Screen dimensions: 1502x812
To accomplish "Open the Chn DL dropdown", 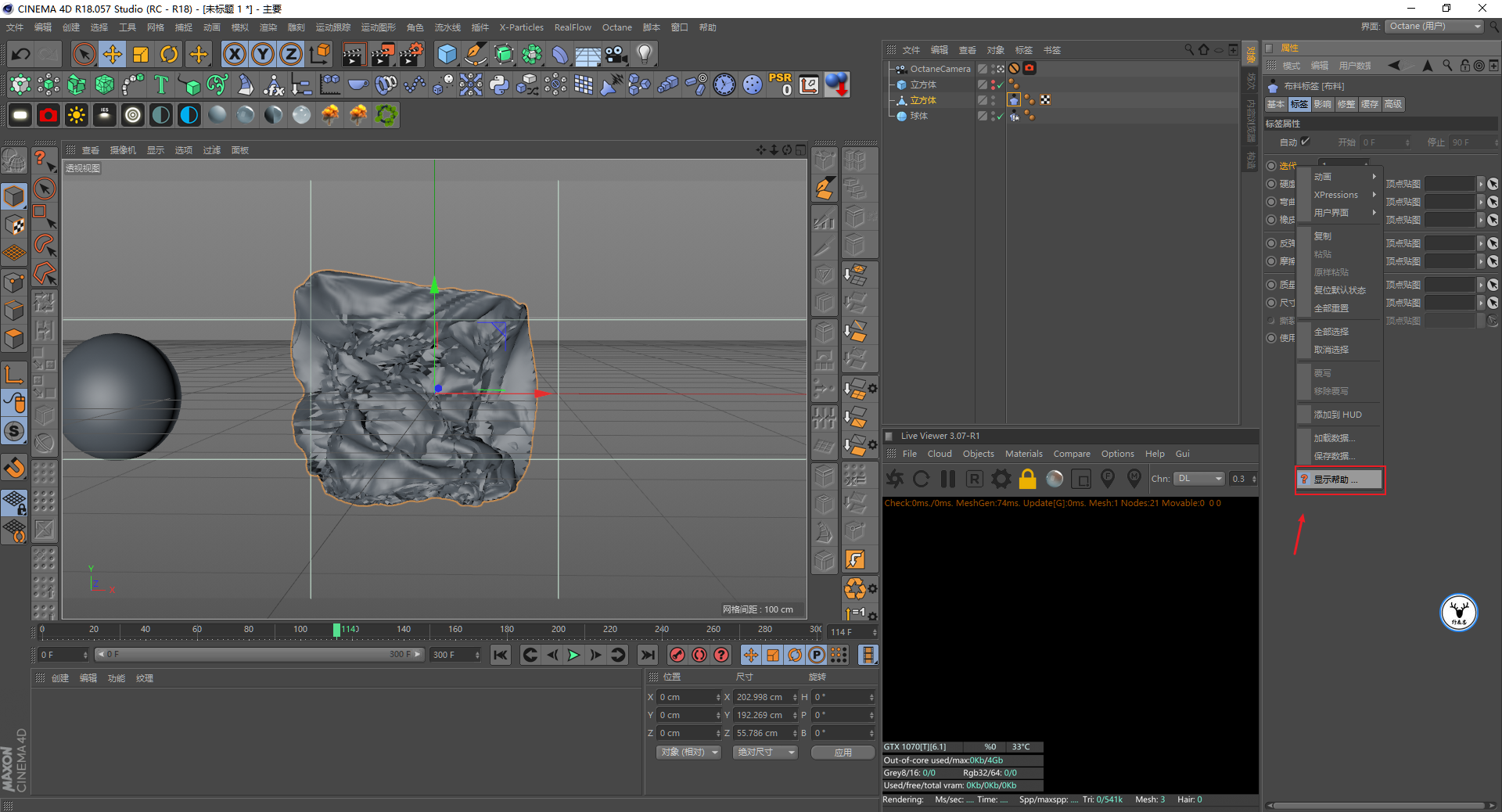I will pos(1199,479).
